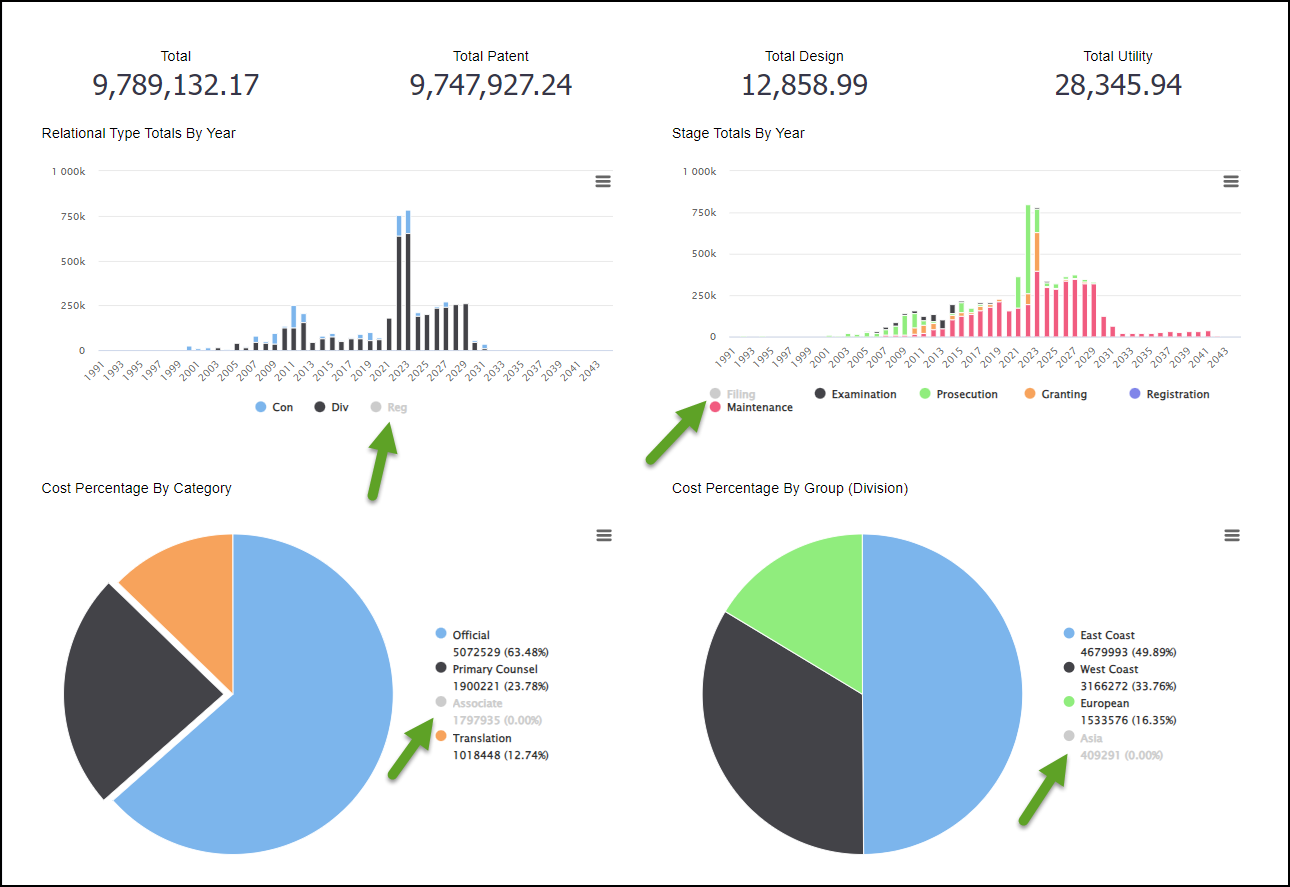The width and height of the screenshot is (1290, 887).
Task: Select the East Coast legend item
Action: coord(1107,635)
